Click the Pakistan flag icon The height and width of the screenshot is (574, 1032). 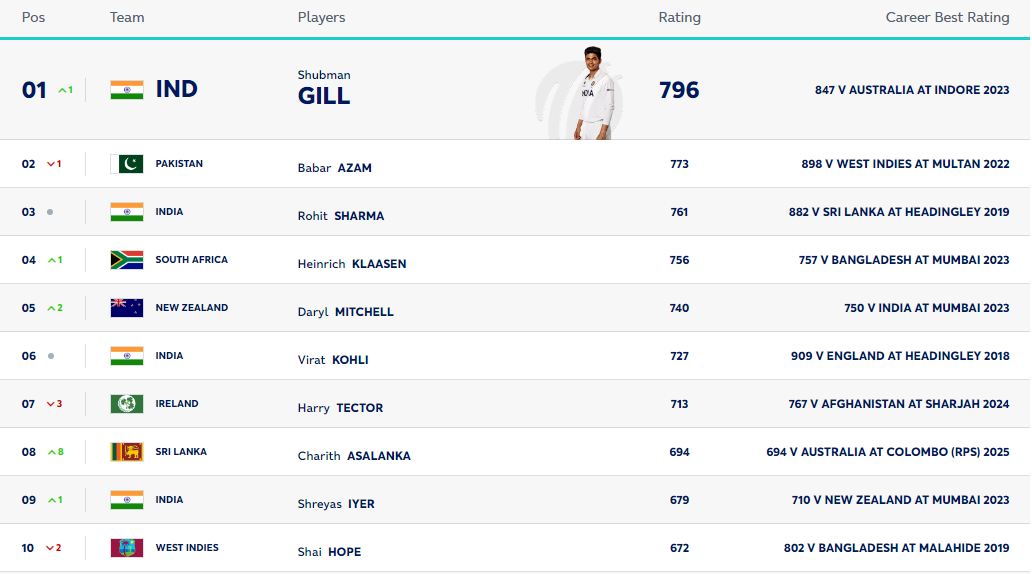127,164
